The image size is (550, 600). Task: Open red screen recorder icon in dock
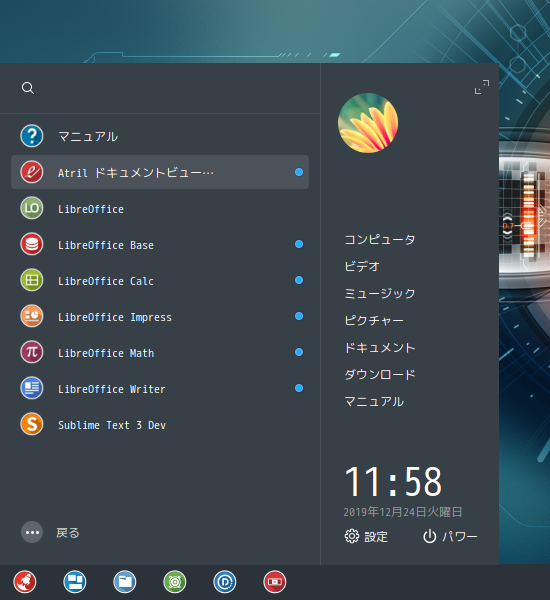pyautogui.click(x=275, y=582)
